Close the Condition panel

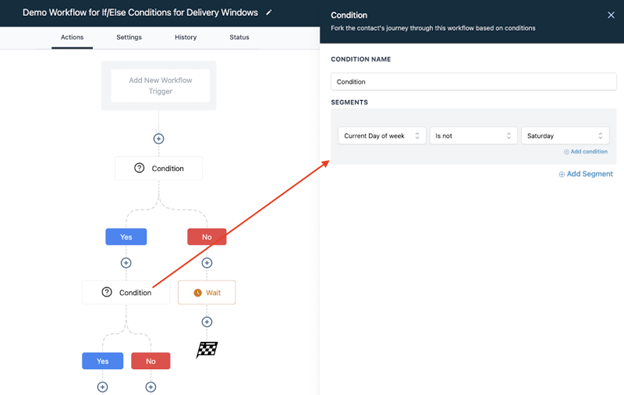coord(611,15)
